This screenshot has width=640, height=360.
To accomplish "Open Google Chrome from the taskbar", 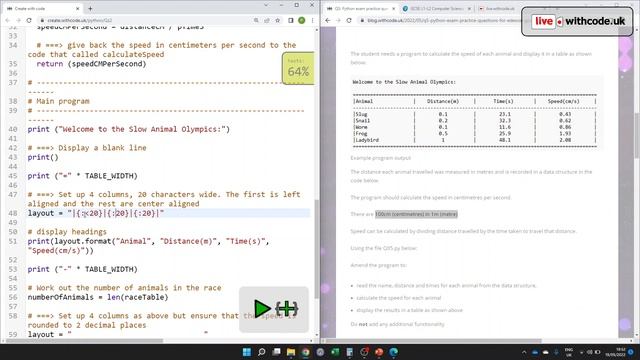I will point(305,352).
